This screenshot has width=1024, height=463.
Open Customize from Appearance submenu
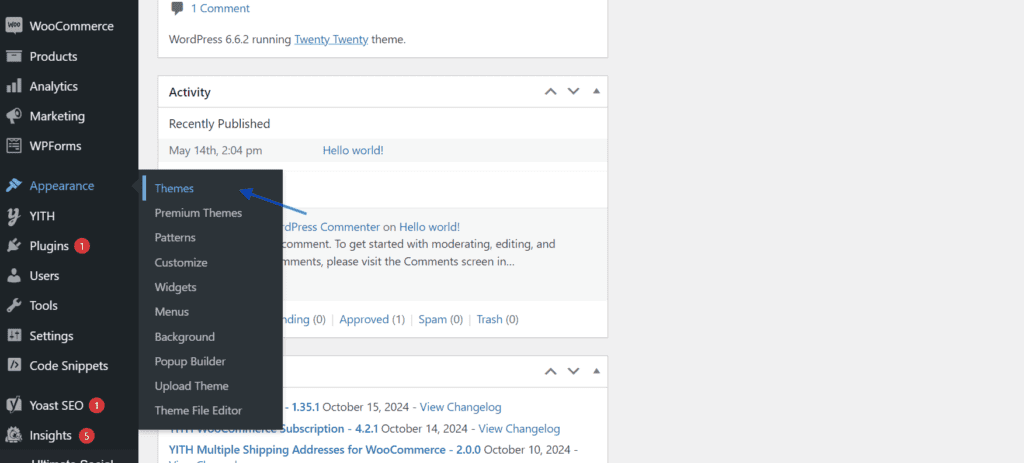181,263
